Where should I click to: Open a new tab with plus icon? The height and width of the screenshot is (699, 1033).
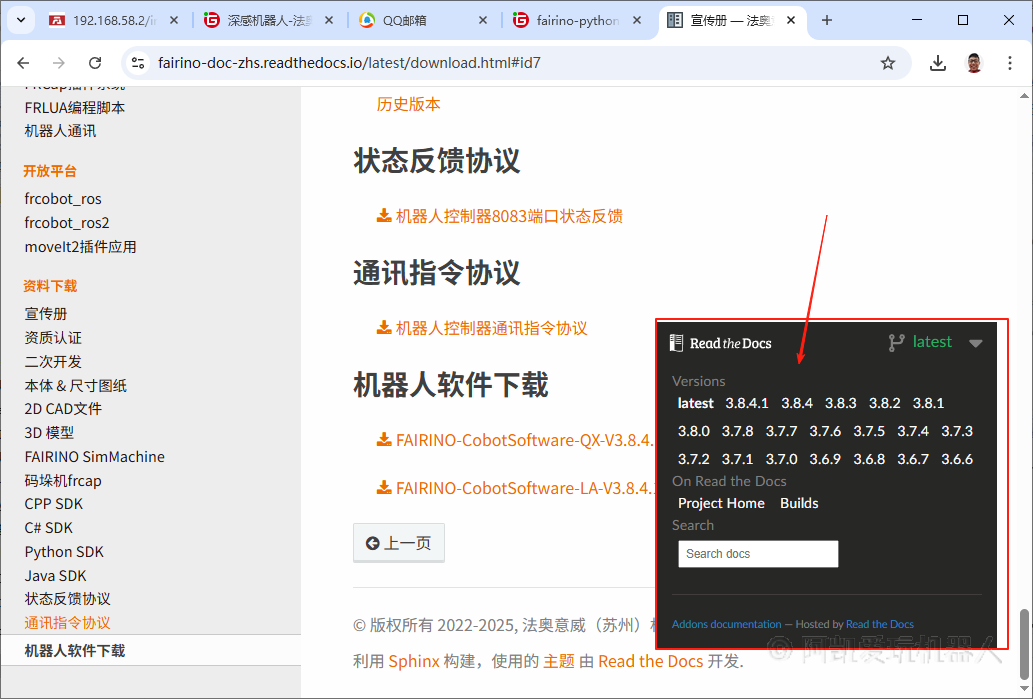coord(826,20)
